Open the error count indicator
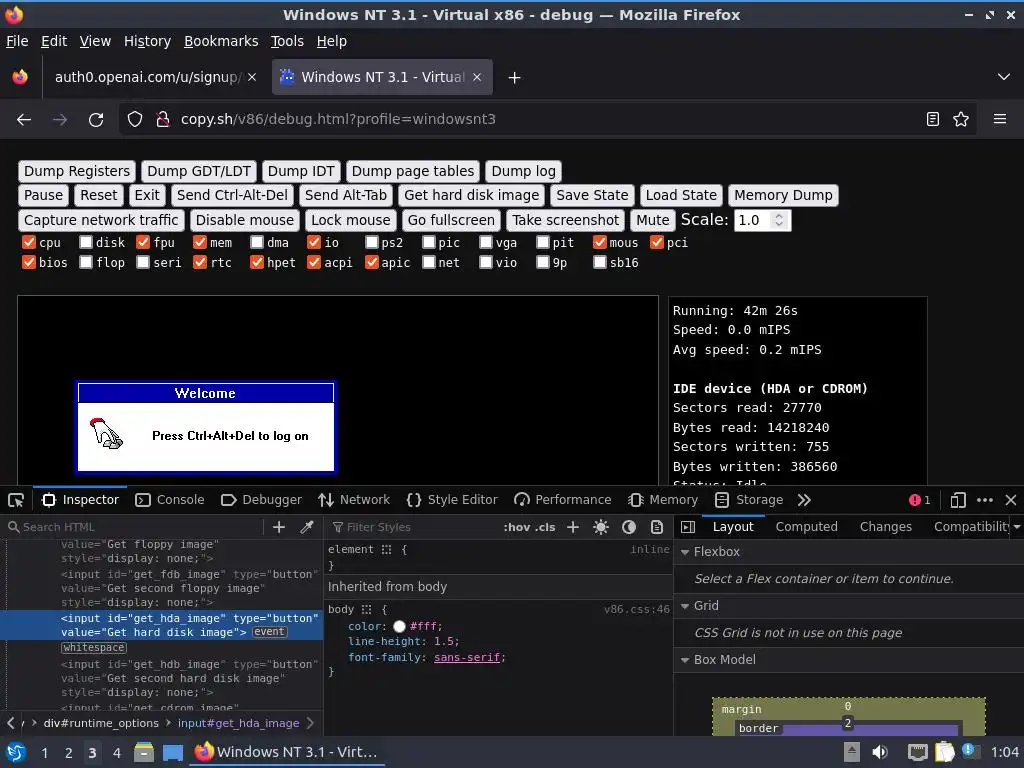Viewport: 1024px width, 768px height. 920,500
